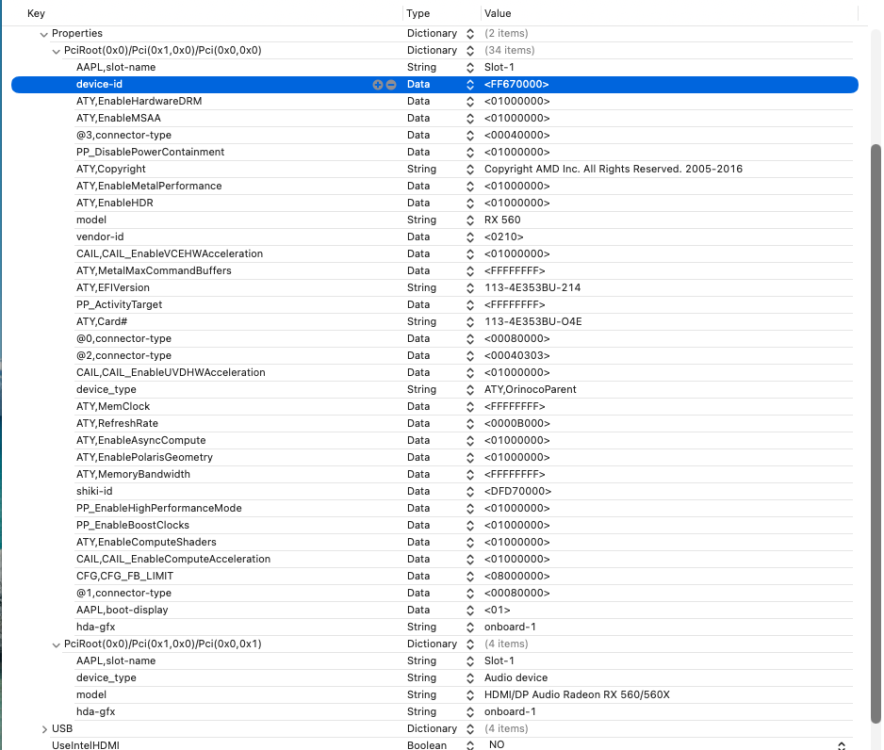Viewport: 884px width, 750px height.
Task: Open type selector for device-id row
Action: tap(470, 85)
